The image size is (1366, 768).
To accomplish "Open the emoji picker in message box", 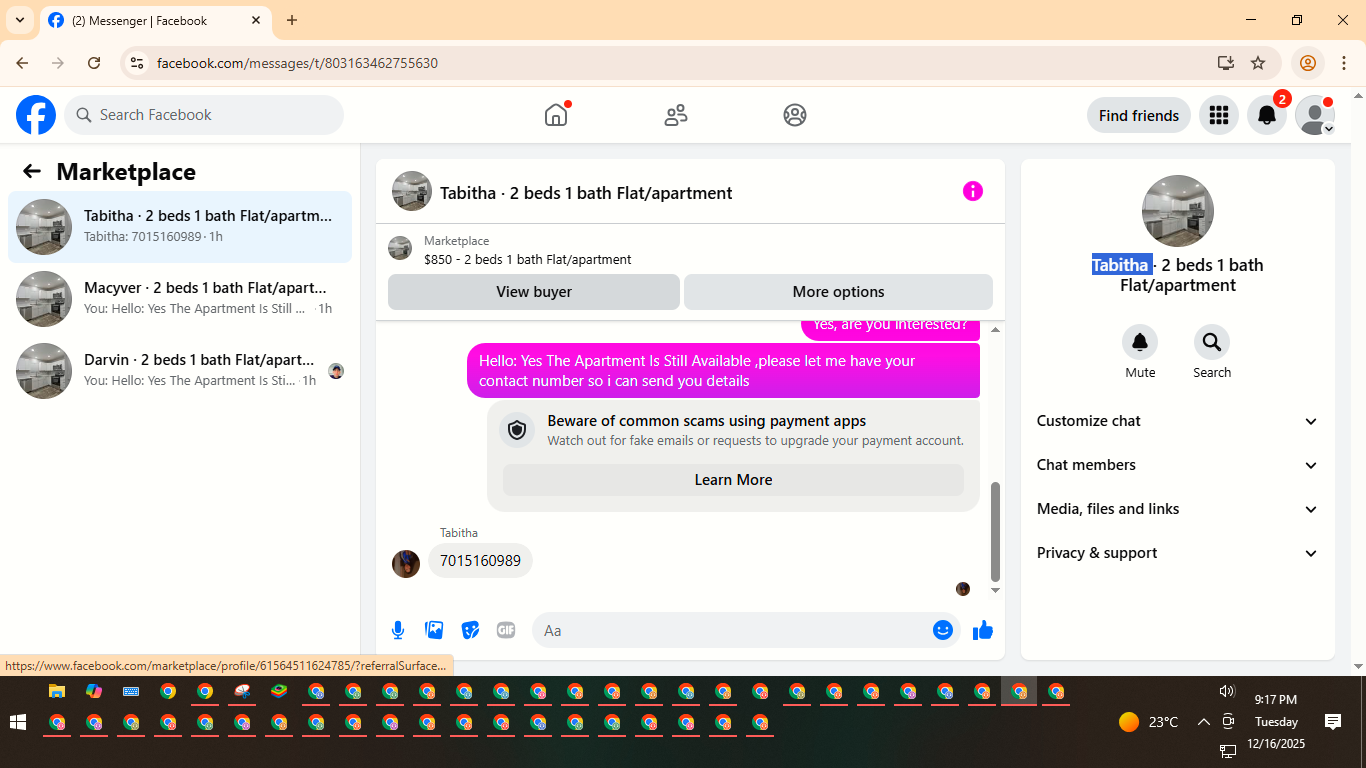I will 942,630.
